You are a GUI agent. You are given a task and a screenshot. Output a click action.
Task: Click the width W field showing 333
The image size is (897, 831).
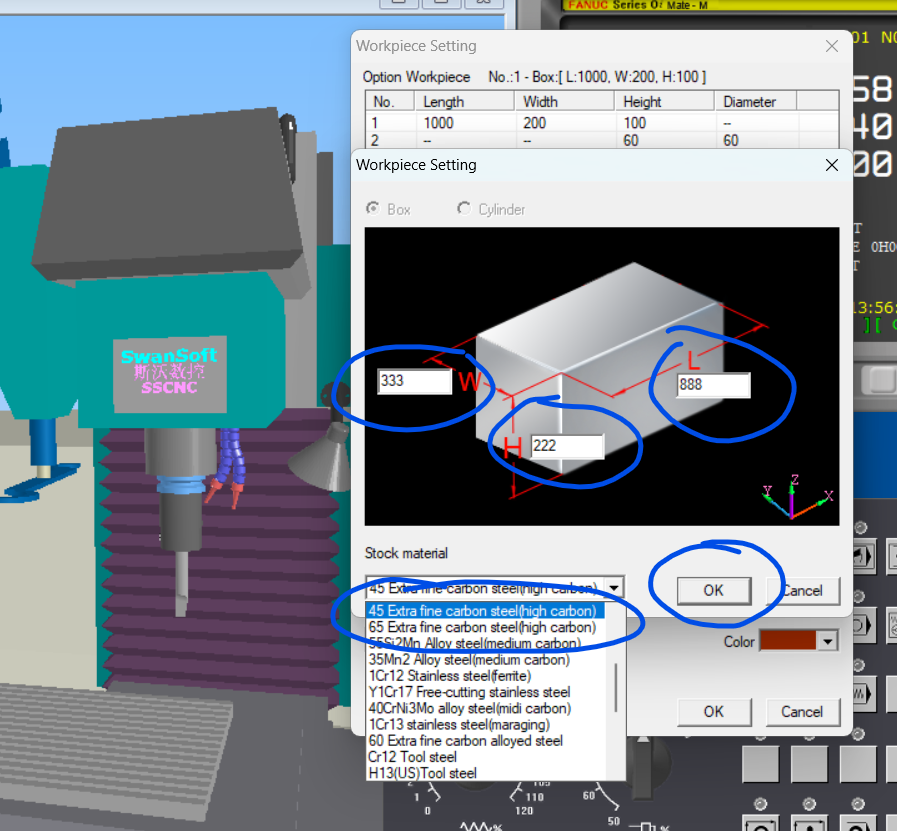[x=415, y=381]
